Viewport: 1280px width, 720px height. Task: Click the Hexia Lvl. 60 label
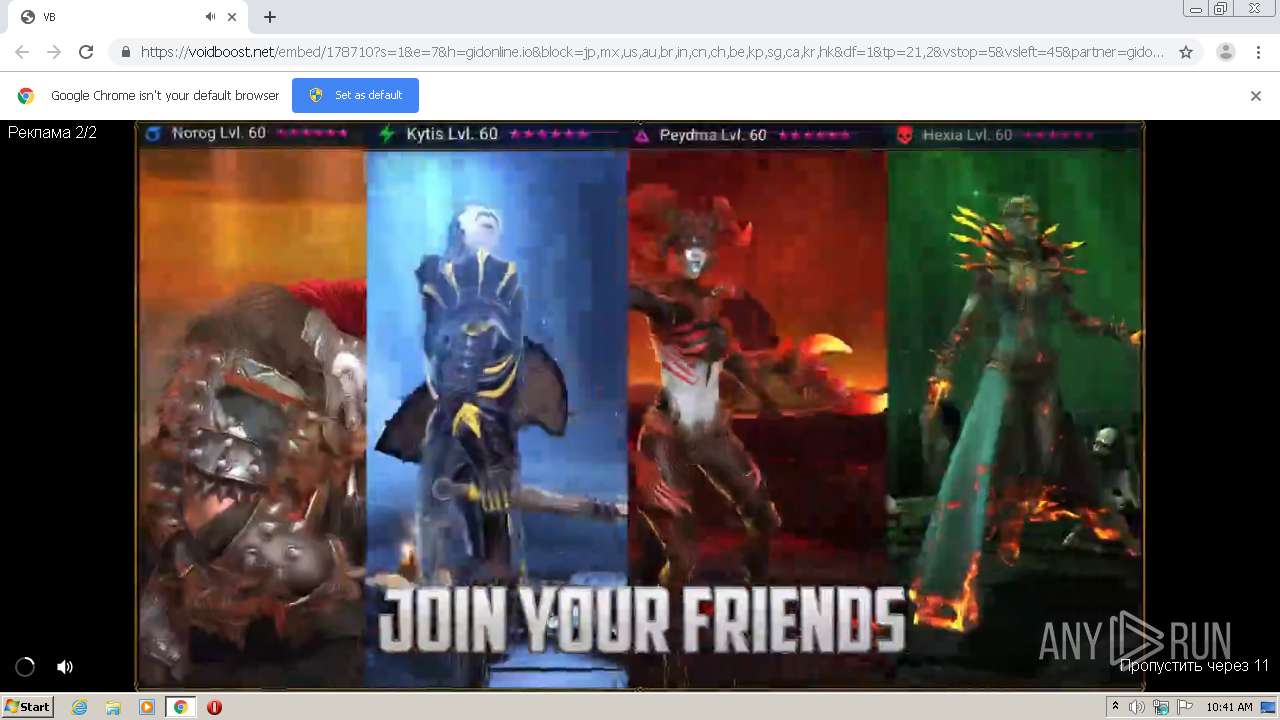click(x=967, y=135)
